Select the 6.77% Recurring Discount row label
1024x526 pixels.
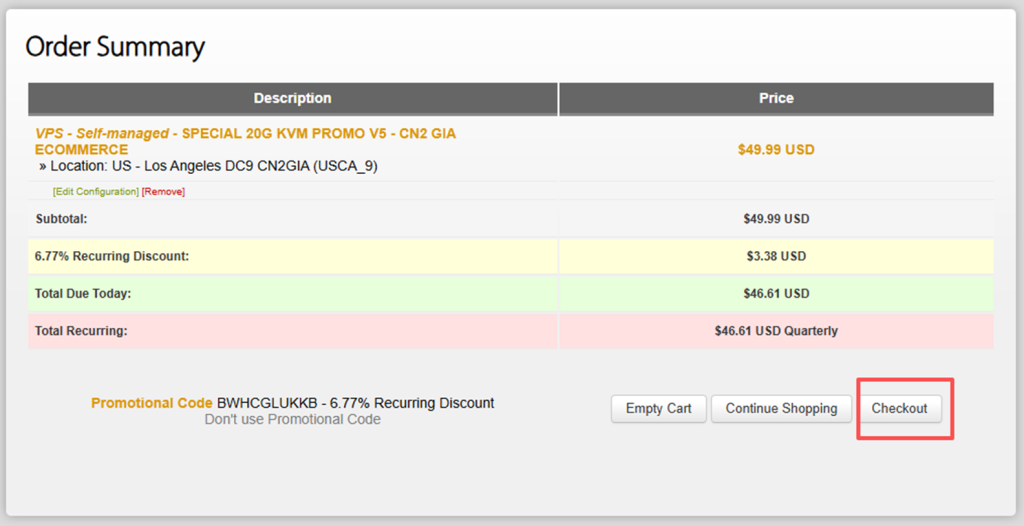[x=112, y=256]
